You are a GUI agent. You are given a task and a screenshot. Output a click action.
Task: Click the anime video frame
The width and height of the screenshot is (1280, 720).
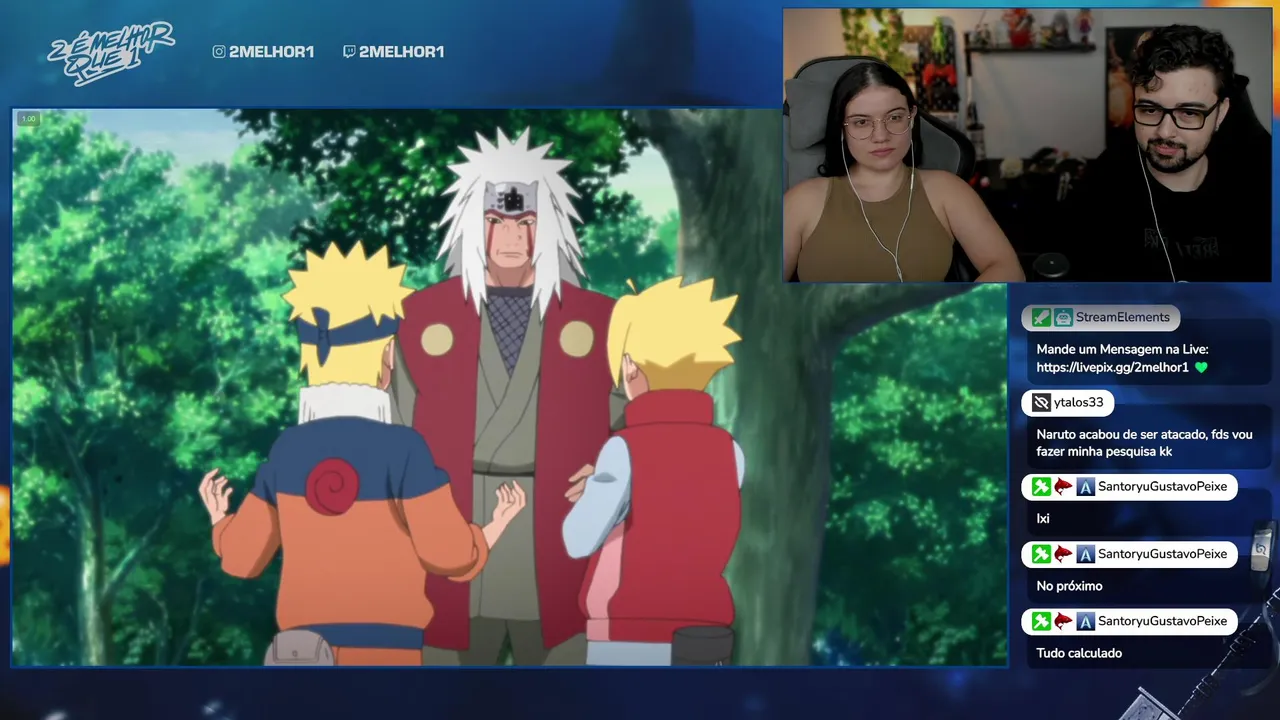coord(510,387)
